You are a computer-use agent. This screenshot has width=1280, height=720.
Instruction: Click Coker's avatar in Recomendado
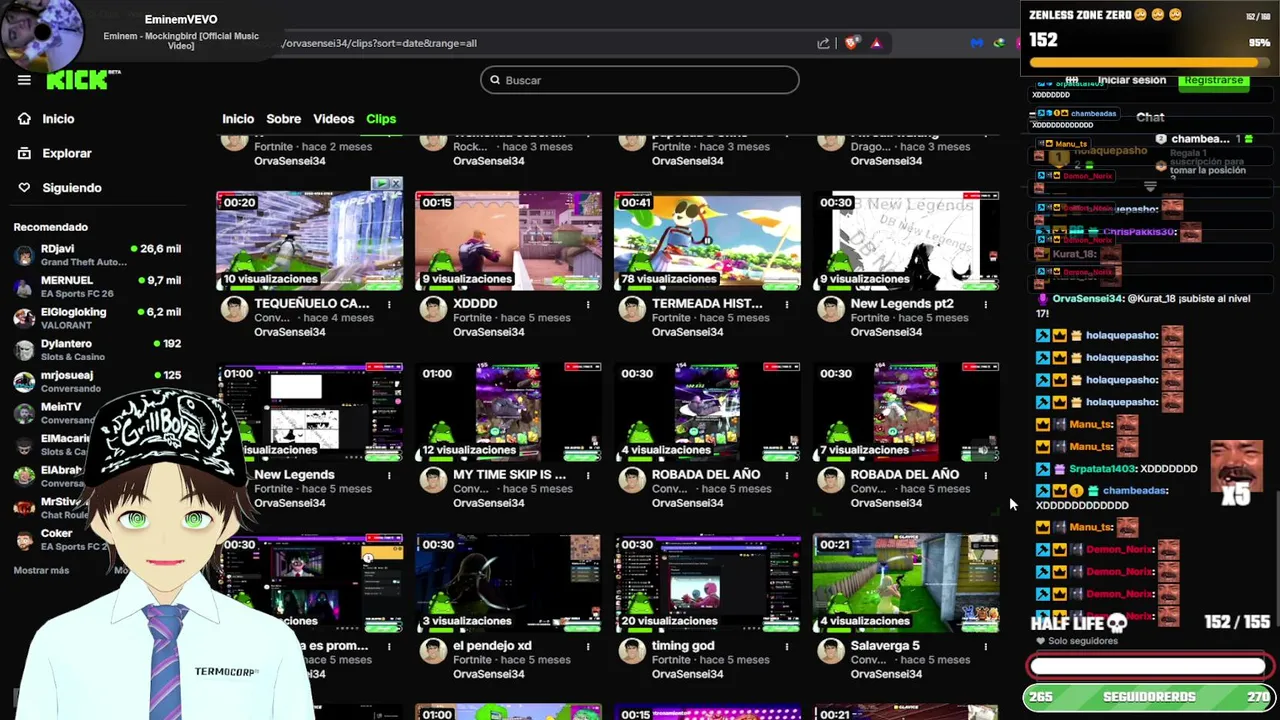pyautogui.click(x=24, y=540)
